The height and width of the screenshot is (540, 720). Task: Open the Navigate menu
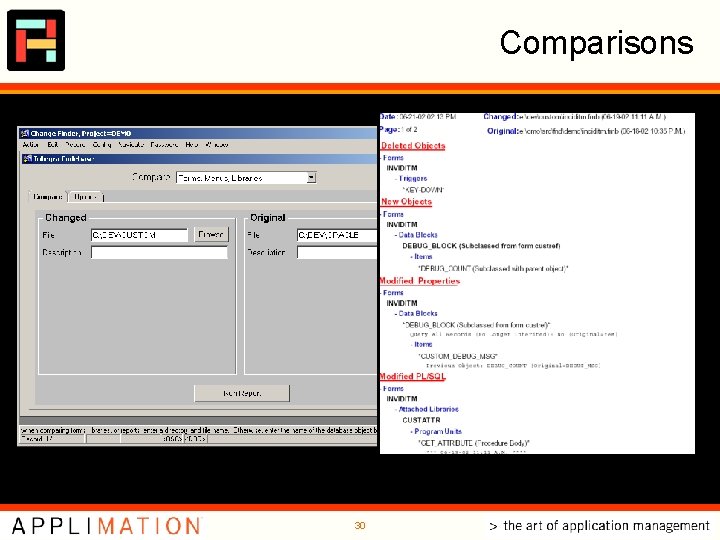(x=131, y=145)
